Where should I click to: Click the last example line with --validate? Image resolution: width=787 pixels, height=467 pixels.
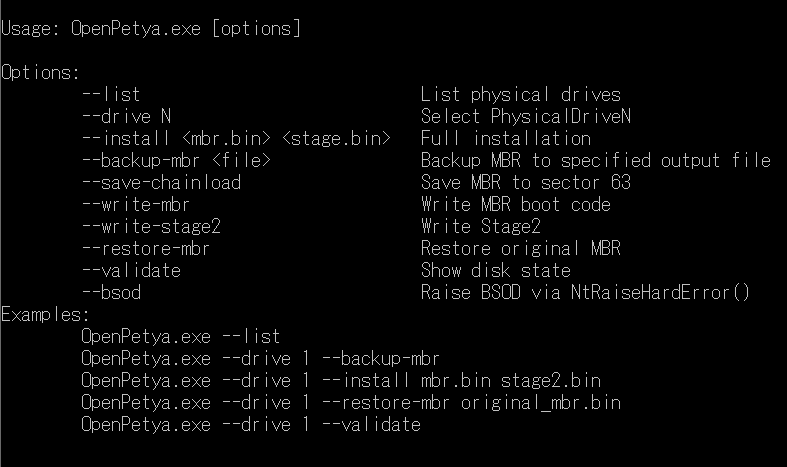point(251,425)
